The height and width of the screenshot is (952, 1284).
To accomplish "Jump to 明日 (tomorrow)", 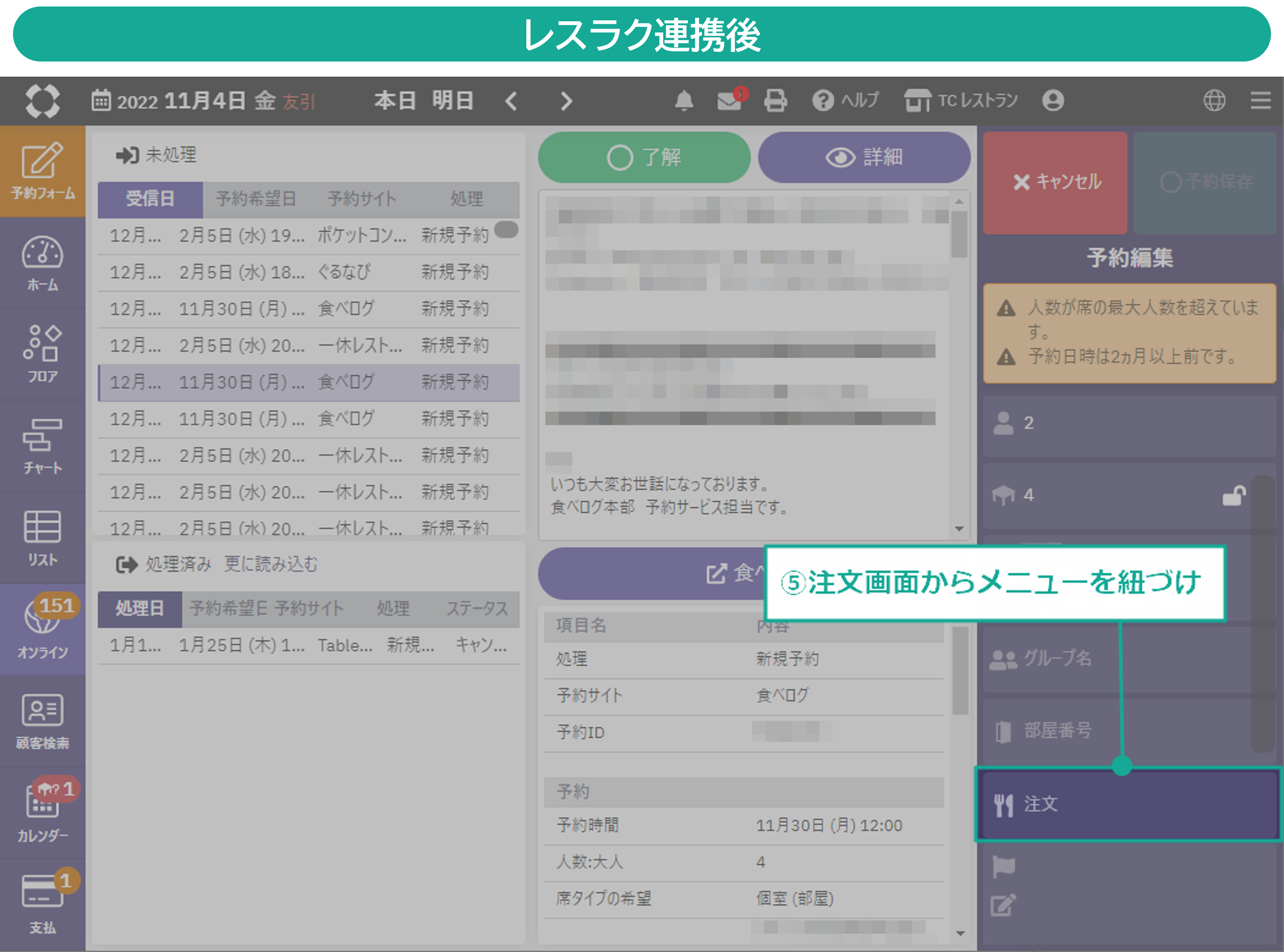I will pyautogui.click(x=453, y=101).
